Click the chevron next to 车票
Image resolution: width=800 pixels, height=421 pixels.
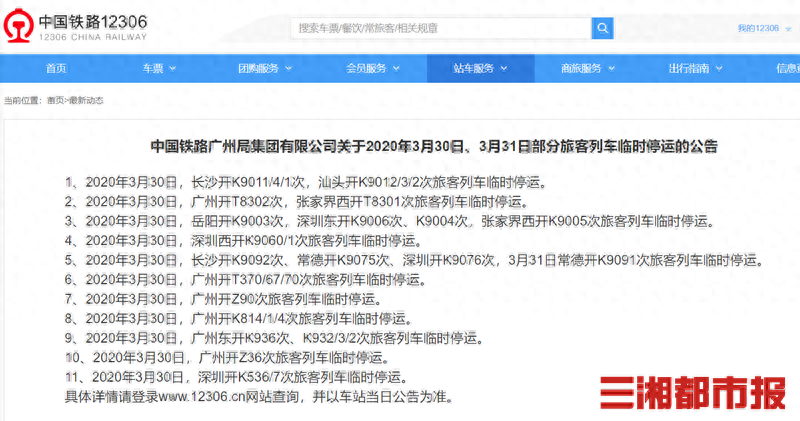[172, 69]
